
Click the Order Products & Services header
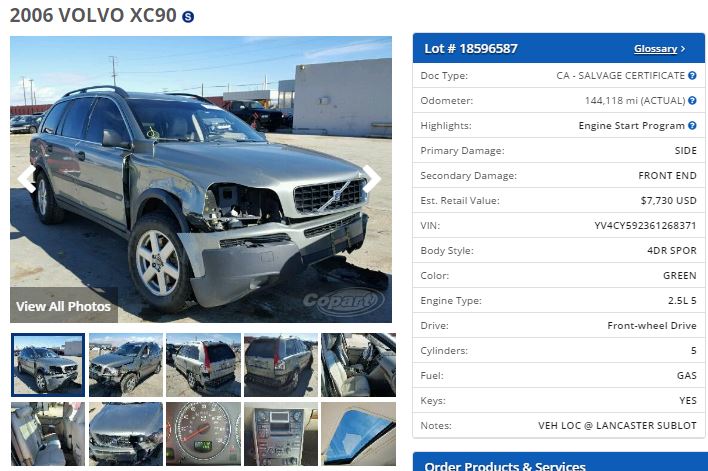point(559,463)
